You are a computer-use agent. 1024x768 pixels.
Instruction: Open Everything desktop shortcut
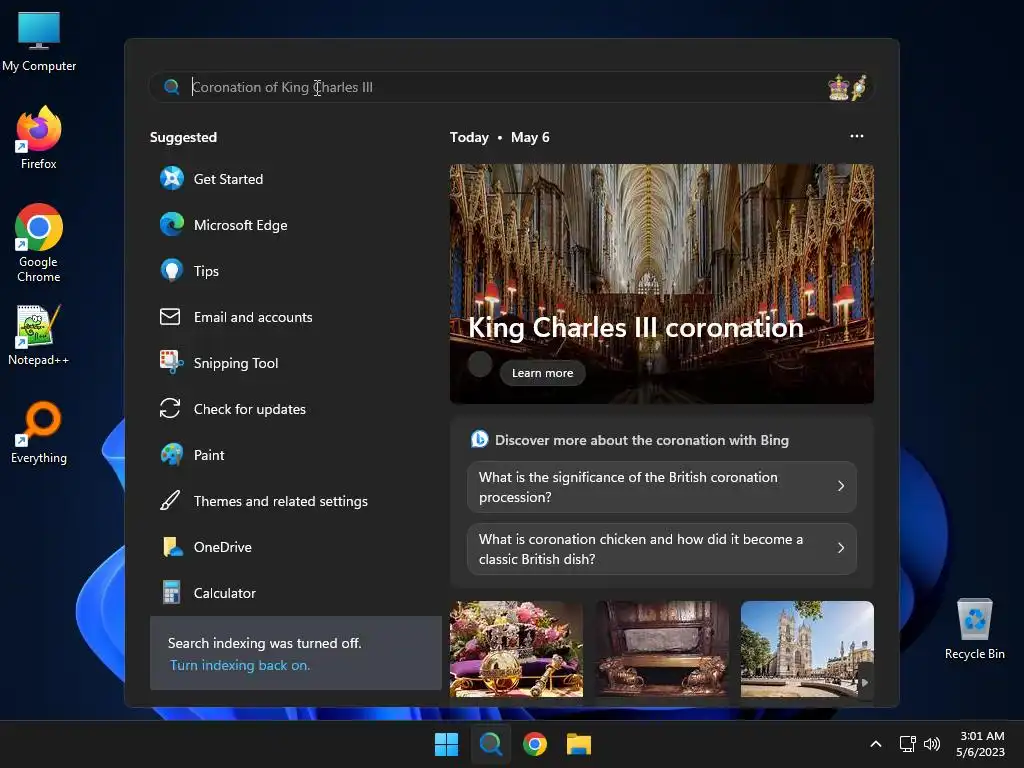(x=39, y=433)
